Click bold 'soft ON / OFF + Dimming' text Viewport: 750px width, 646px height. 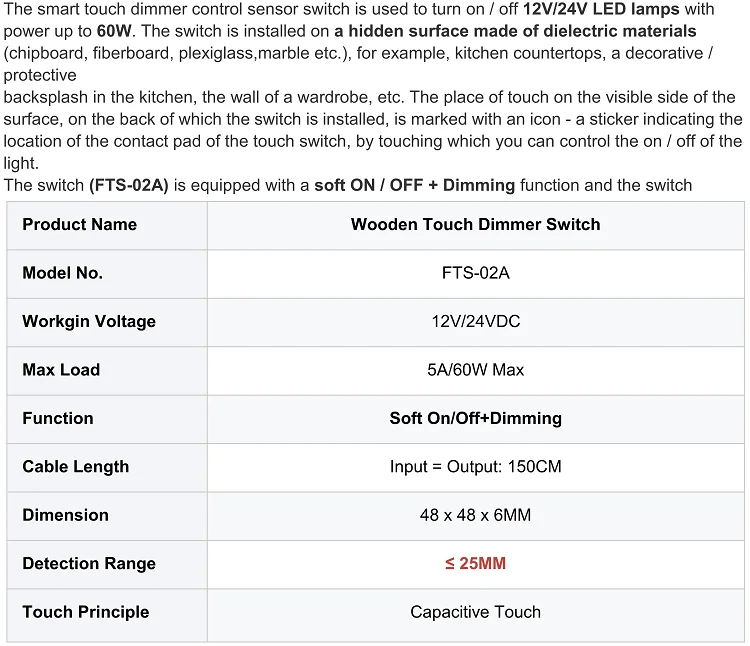click(x=414, y=186)
